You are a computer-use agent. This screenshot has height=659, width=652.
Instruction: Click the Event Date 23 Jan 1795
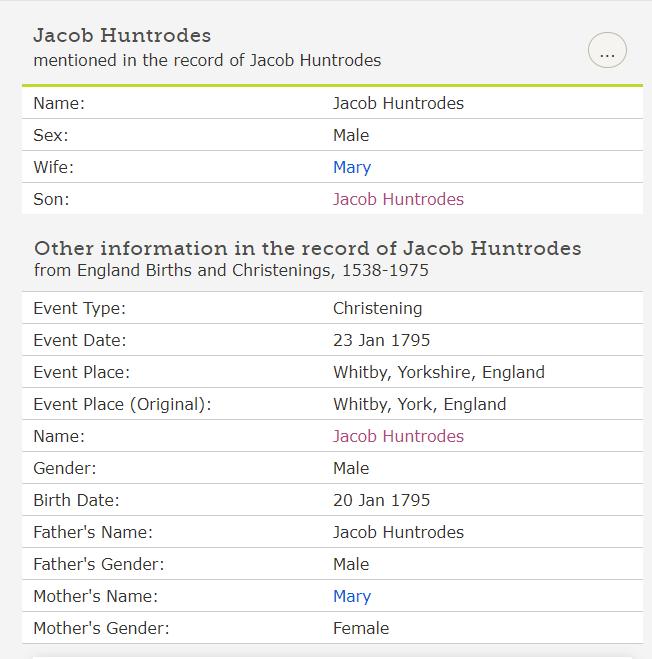(381, 340)
